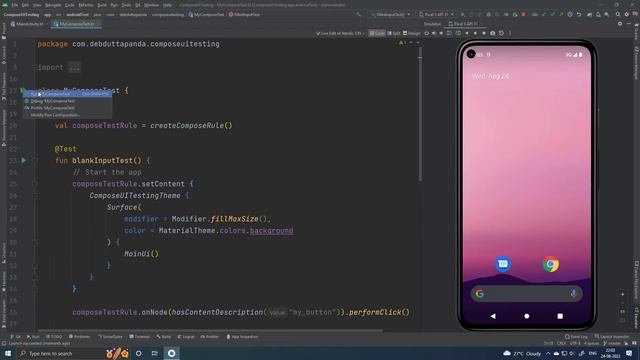Screen dimensions: 640x360
Task: Click the emulator rotate right icon
Action: pos(458,33)
